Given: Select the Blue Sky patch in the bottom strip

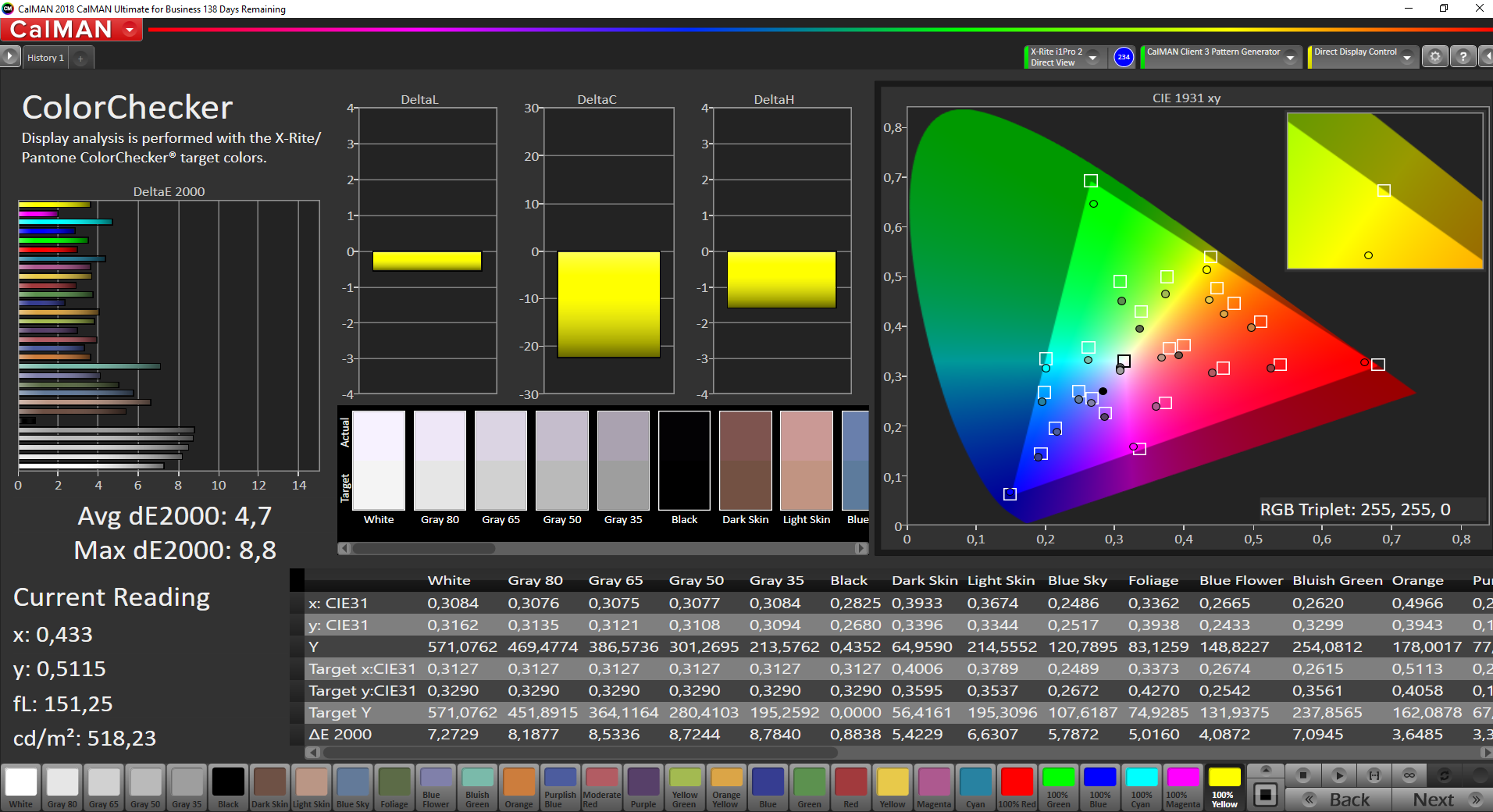Looking at the screenshot, I should 353,788.
